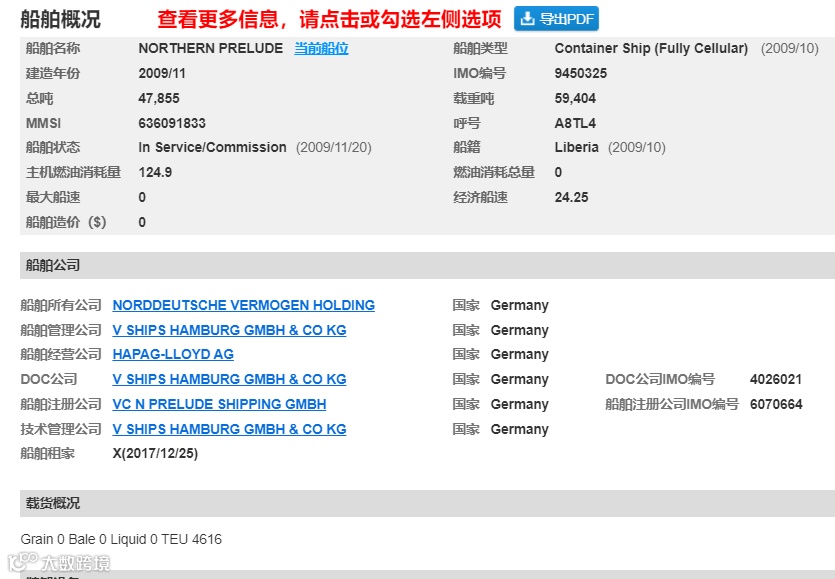Select the red 查看更多信息 notice text
Image resolution: width=835 pixels, height=579 pixels.
pos(329,19)
